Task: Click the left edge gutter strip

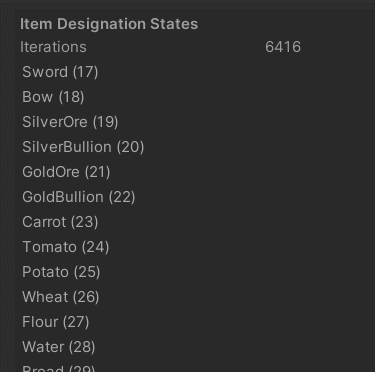Action: pos(7,188)
